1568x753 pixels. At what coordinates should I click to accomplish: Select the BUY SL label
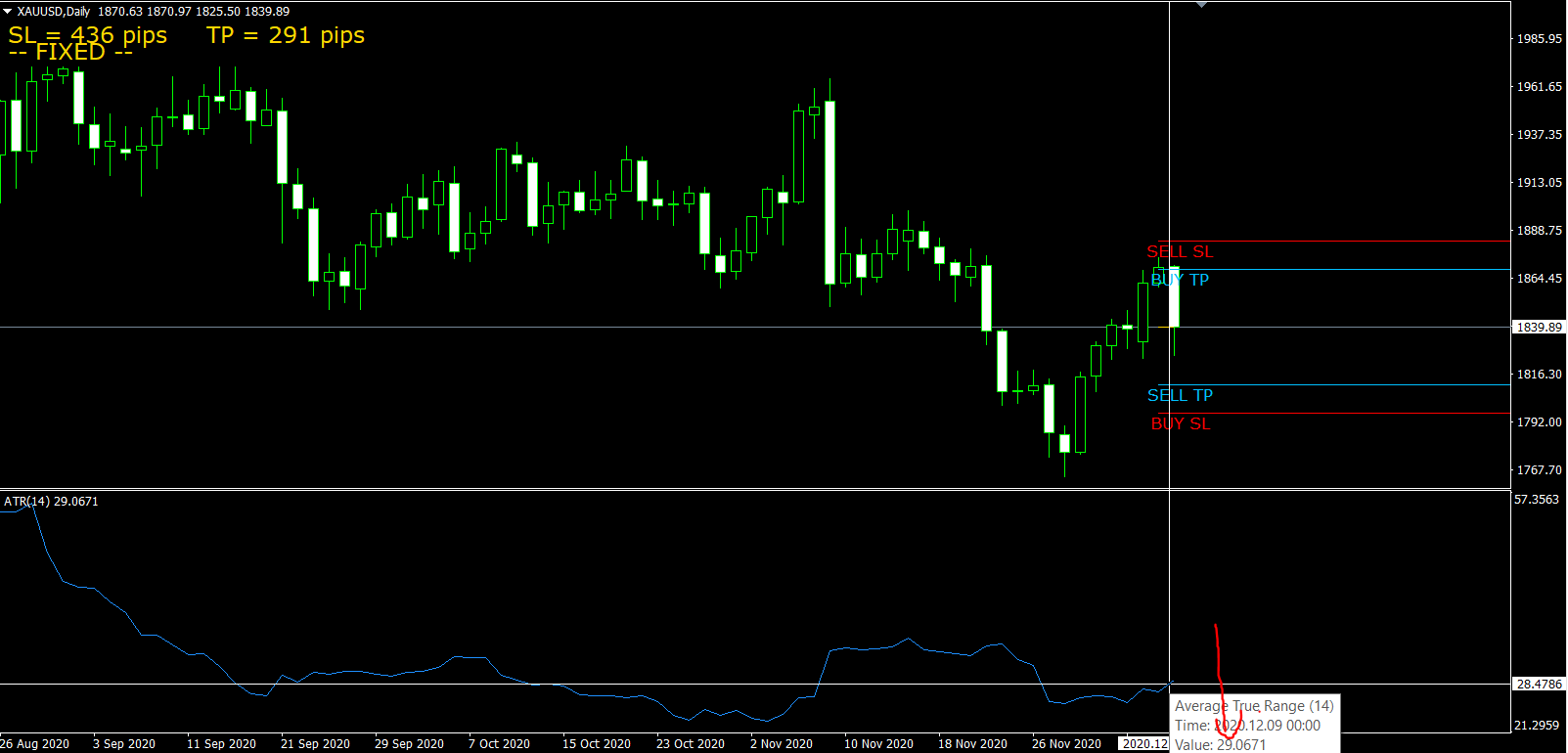[x=1180, y=423]
